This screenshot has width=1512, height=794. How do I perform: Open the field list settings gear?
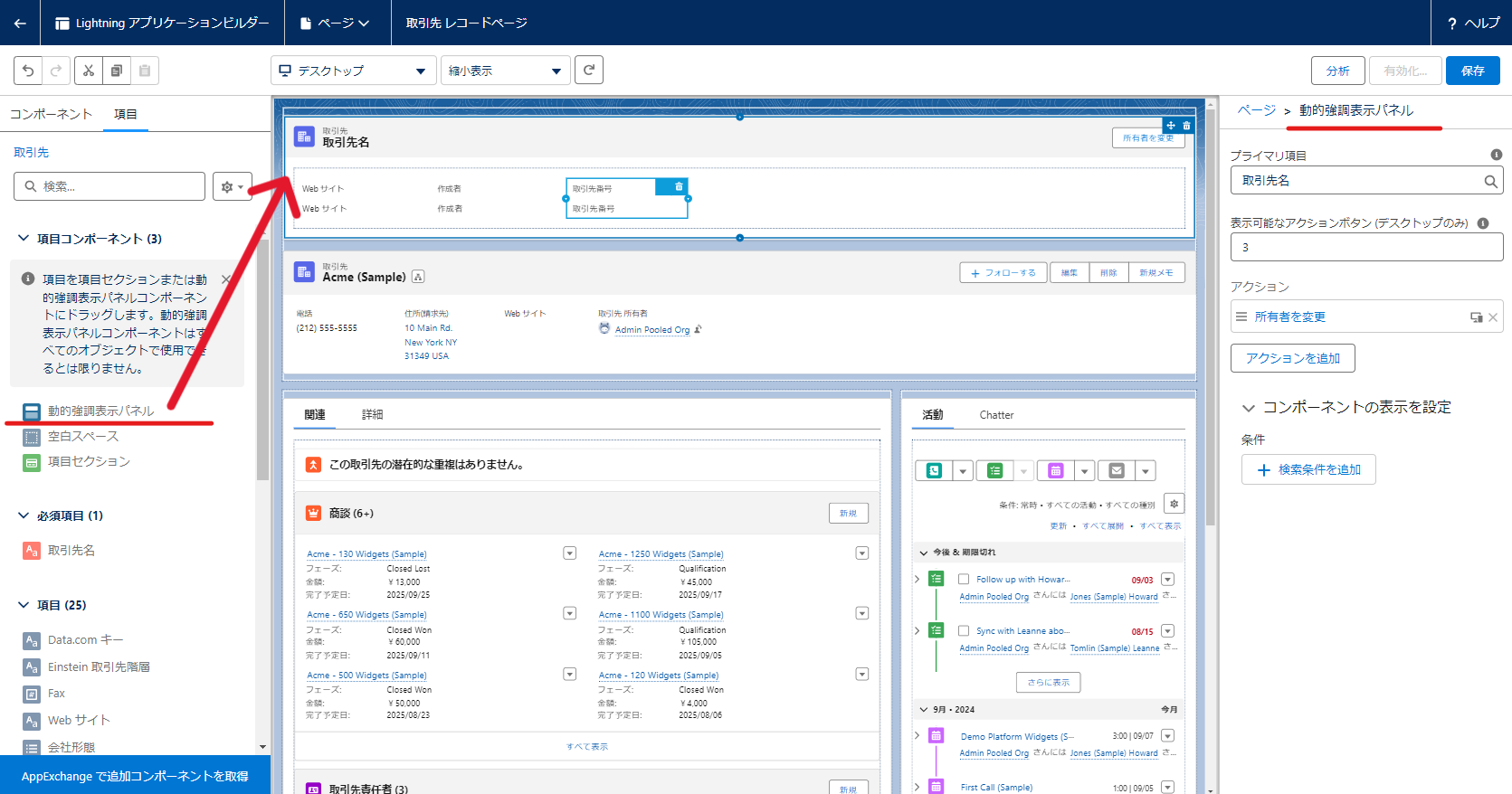233,186
